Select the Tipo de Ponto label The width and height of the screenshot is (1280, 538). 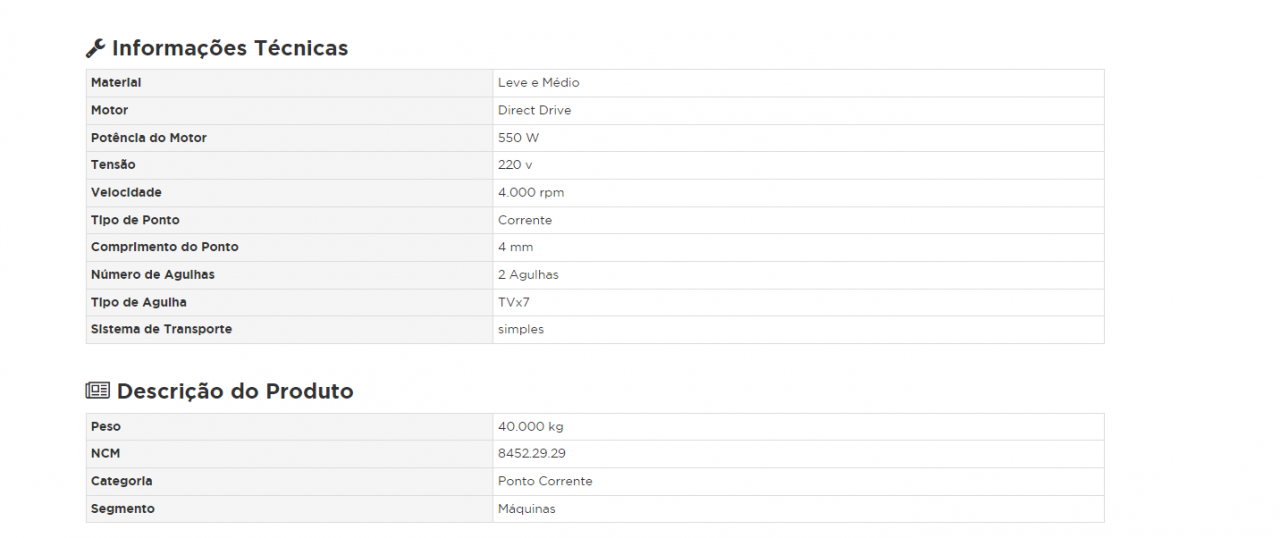135,220
